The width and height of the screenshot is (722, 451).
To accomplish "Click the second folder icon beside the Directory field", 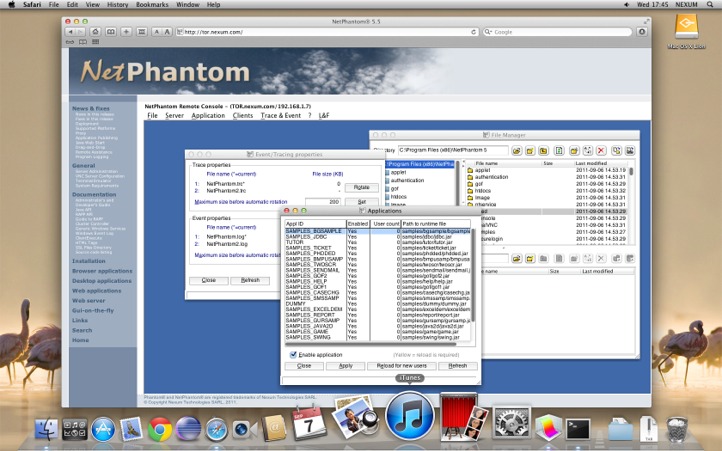I will click(x=530, y=151).
